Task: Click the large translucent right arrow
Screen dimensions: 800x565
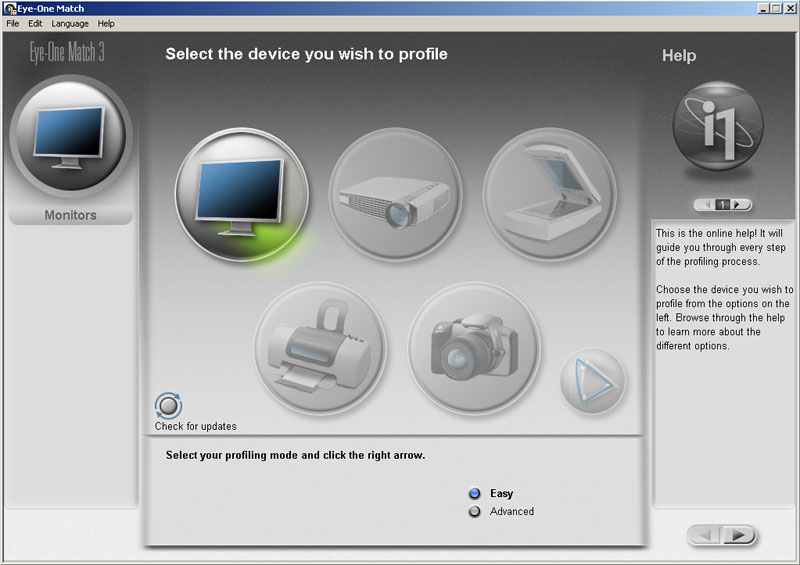Action: coord(592,381)
